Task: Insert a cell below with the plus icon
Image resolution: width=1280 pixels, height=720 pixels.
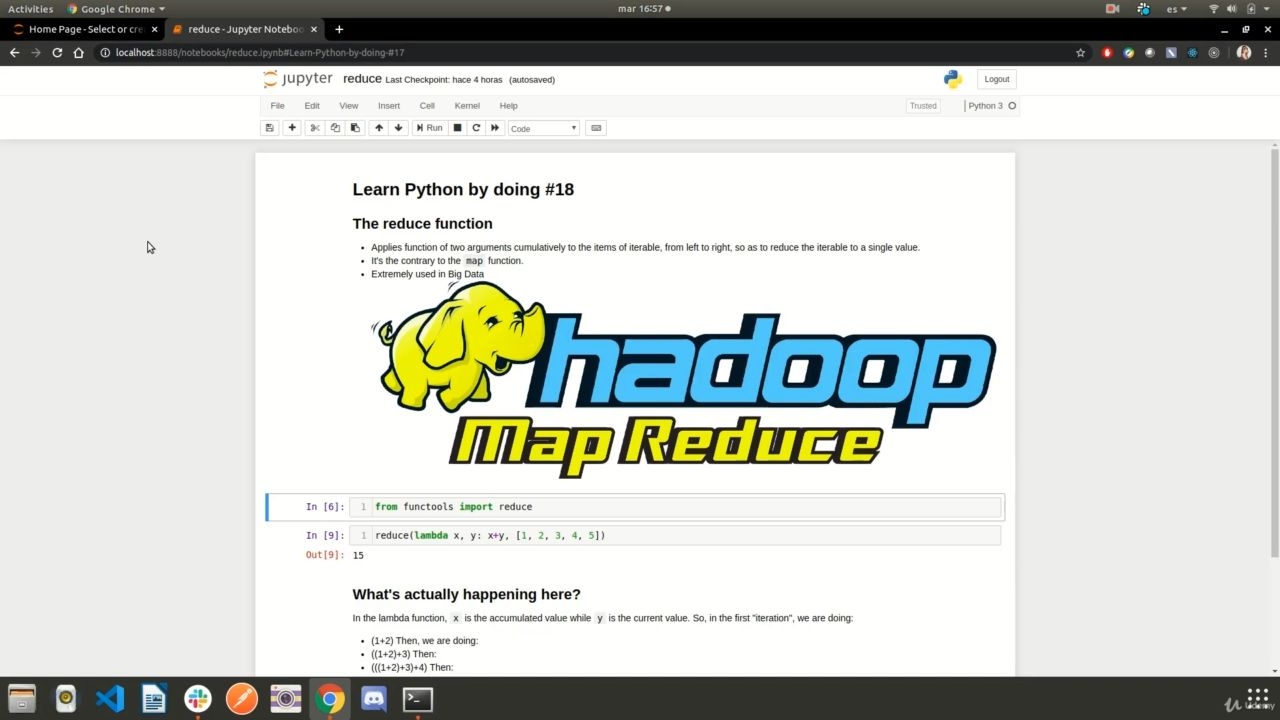Action: point(292,128)
